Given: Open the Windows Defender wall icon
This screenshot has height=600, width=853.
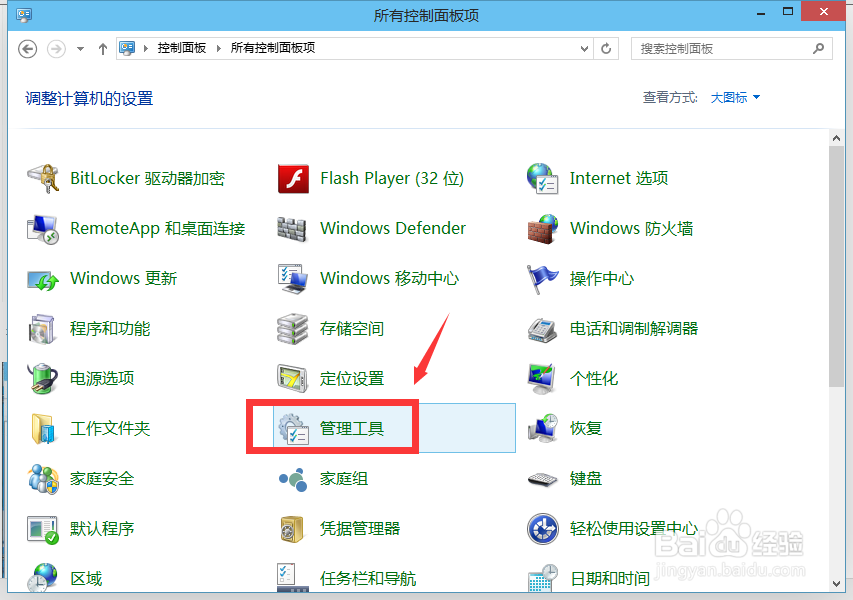Looking at the screenshot, I should (292, 228).
